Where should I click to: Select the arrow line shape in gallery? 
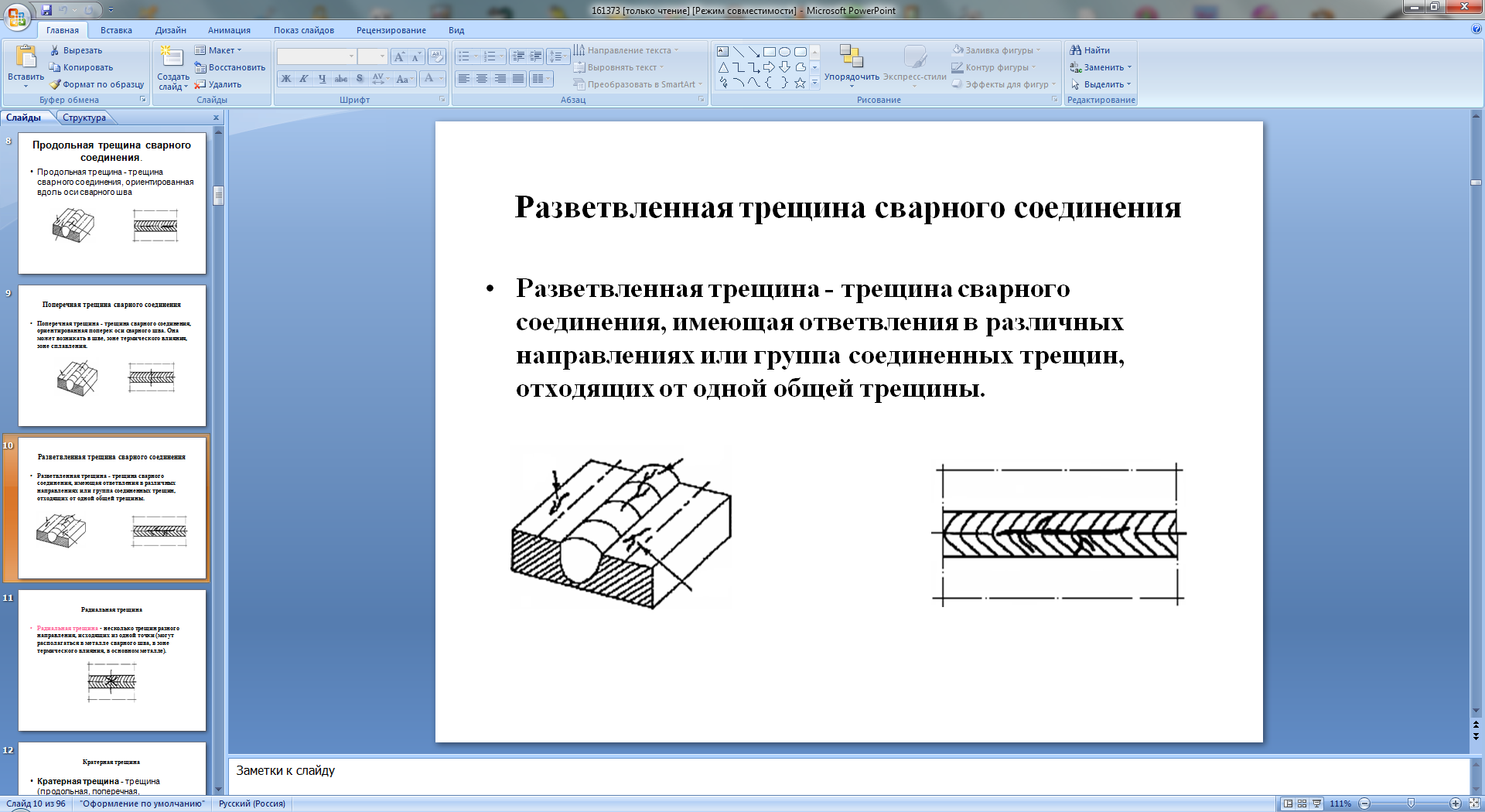click(754, 52)
